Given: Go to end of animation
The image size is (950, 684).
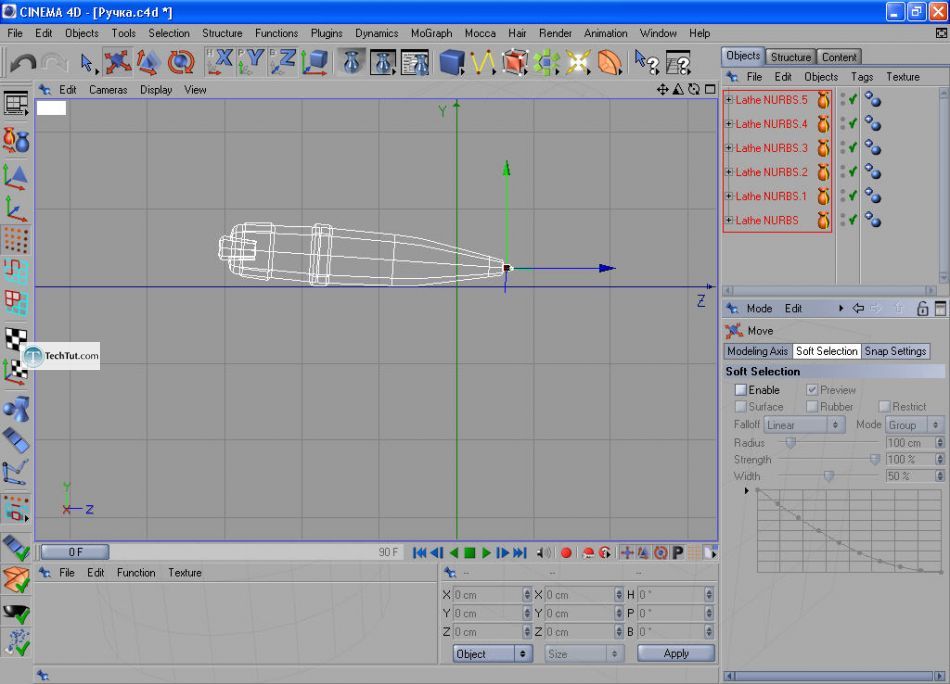Looking at the screenshot, I should click(520, 553).
